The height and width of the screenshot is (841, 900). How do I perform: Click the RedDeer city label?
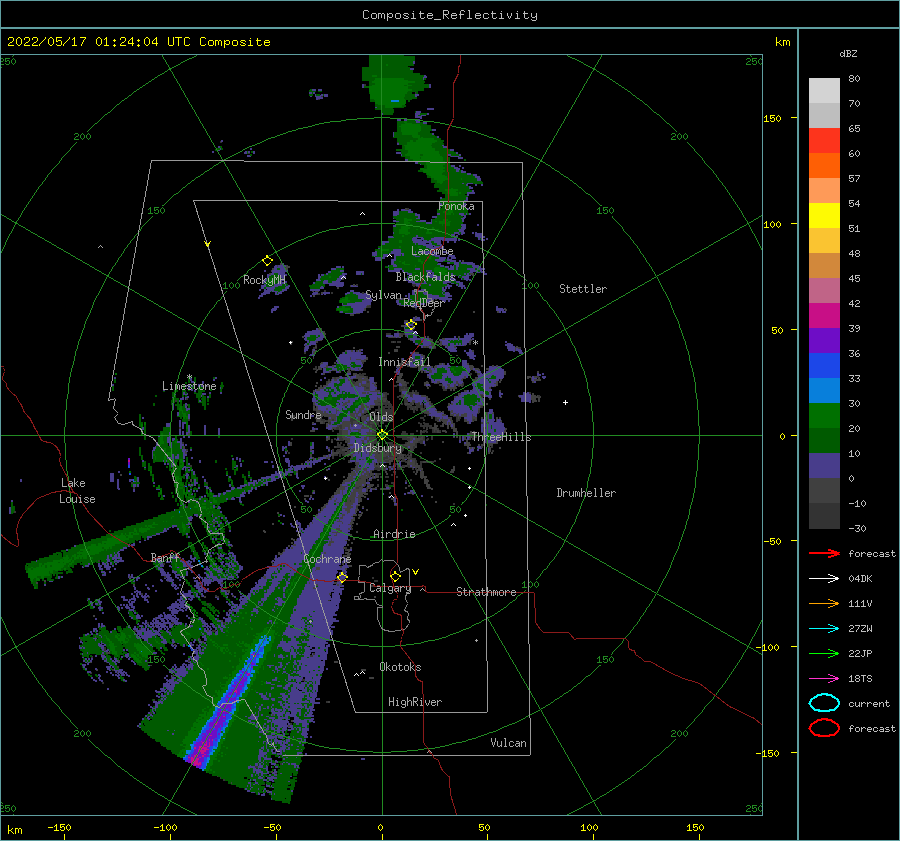[424, 303]
